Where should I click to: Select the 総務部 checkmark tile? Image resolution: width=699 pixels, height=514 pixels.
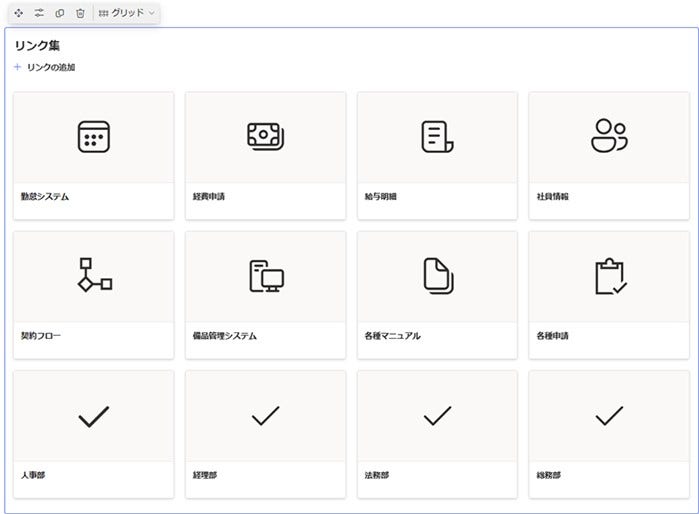pos(609,416)
